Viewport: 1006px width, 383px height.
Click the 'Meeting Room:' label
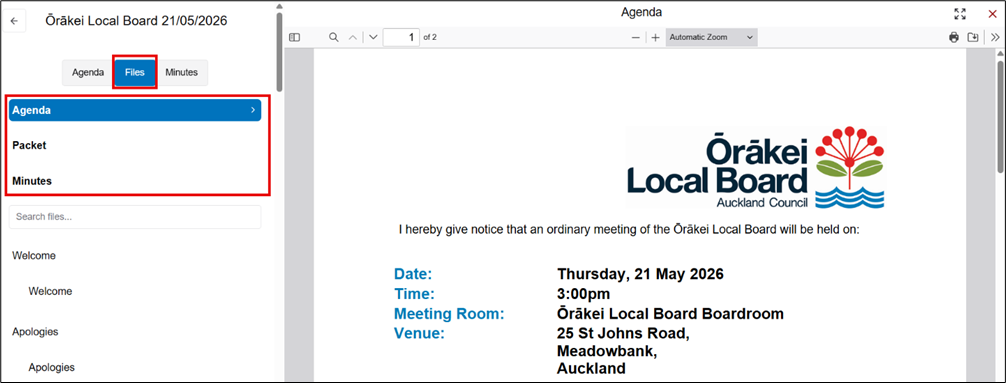click(x=449, y=314)
